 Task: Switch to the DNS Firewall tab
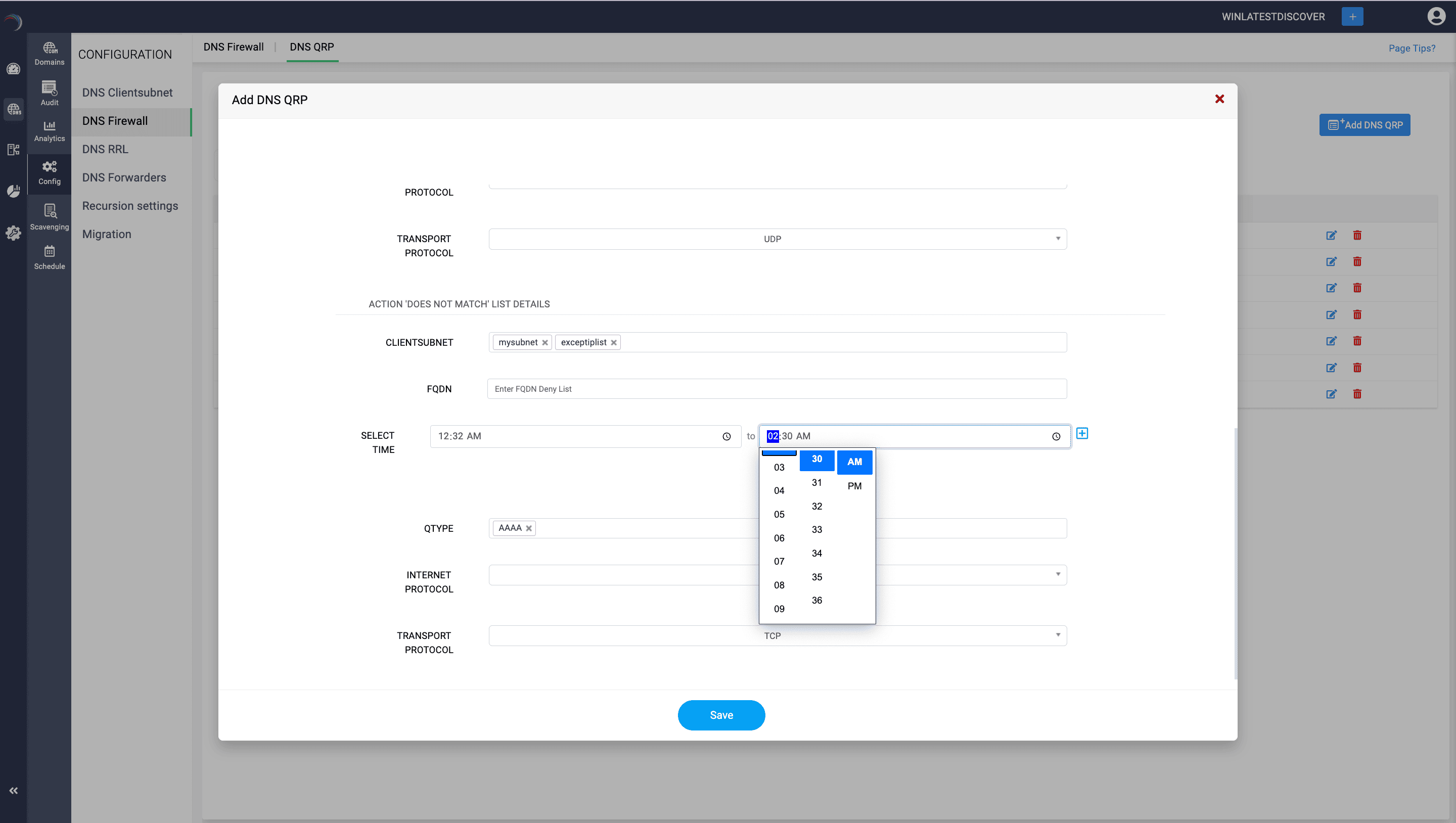233,47
